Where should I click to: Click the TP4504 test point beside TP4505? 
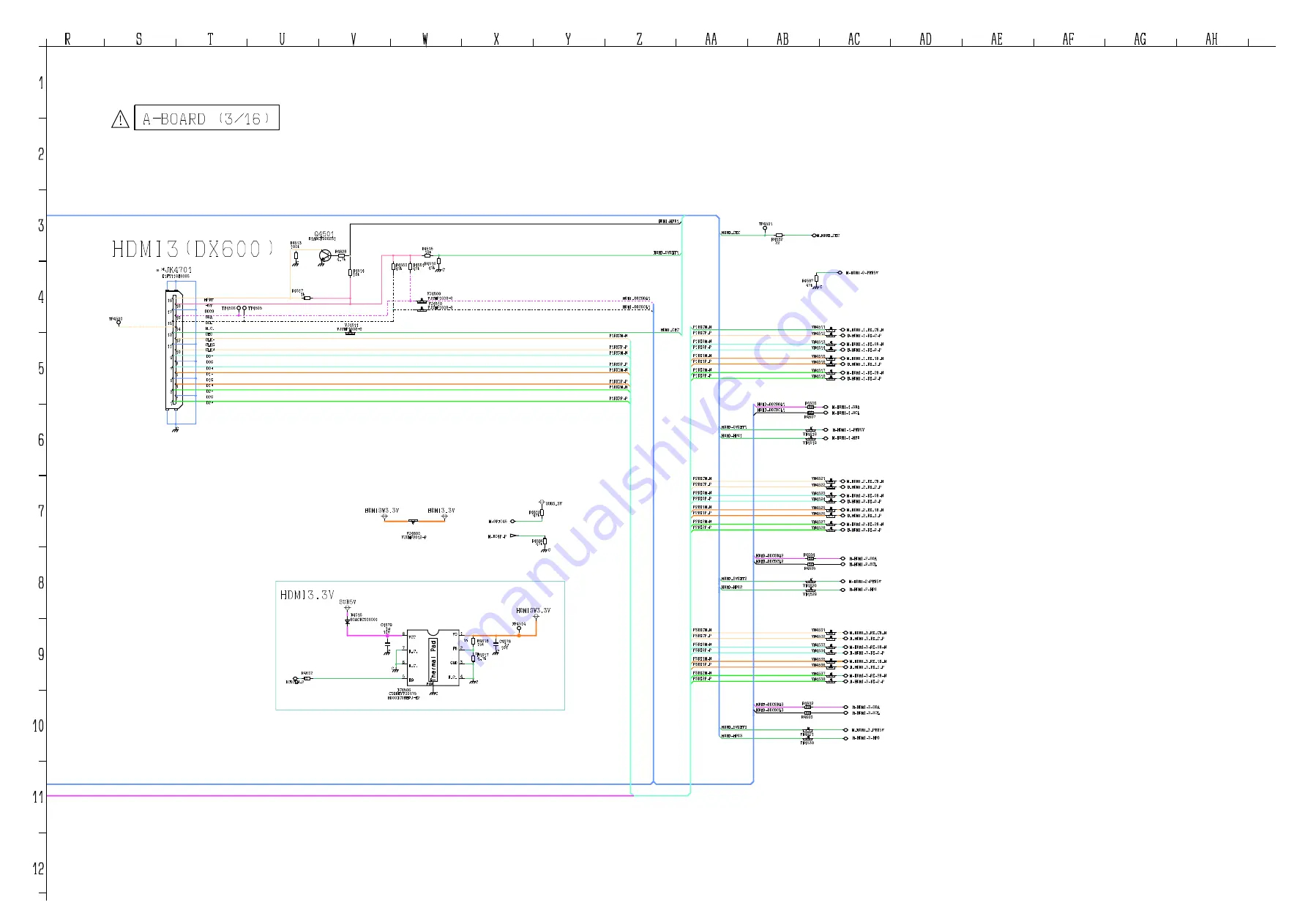(x=239, y=309)
